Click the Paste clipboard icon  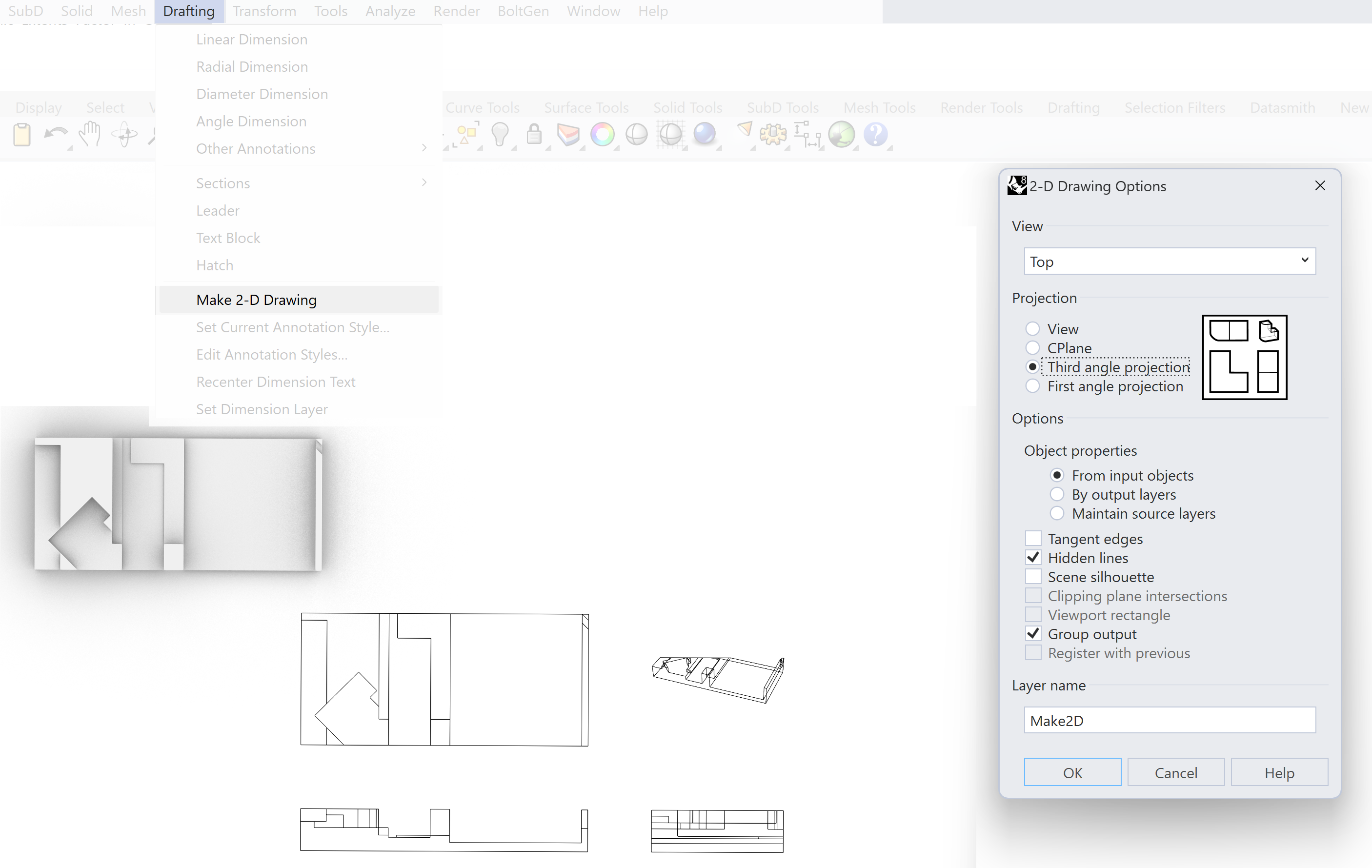[x=21, y=135]
